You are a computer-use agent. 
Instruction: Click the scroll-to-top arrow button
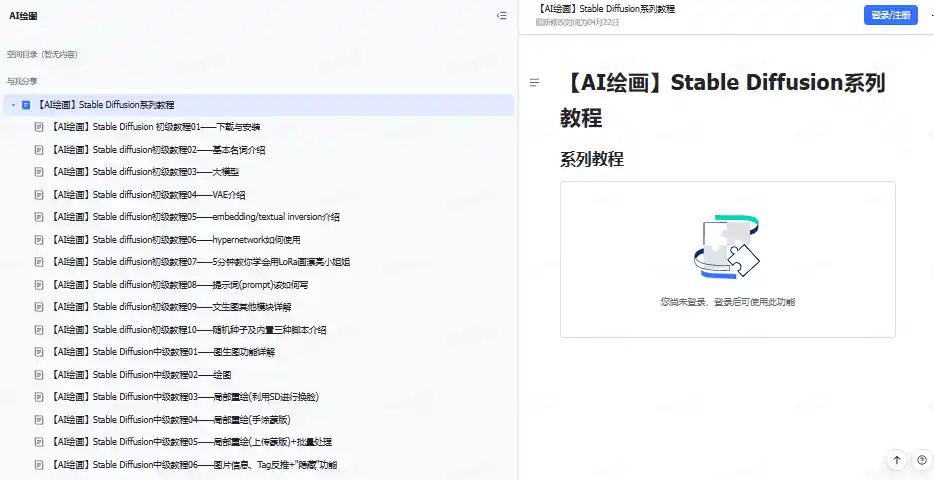(896, 460)
